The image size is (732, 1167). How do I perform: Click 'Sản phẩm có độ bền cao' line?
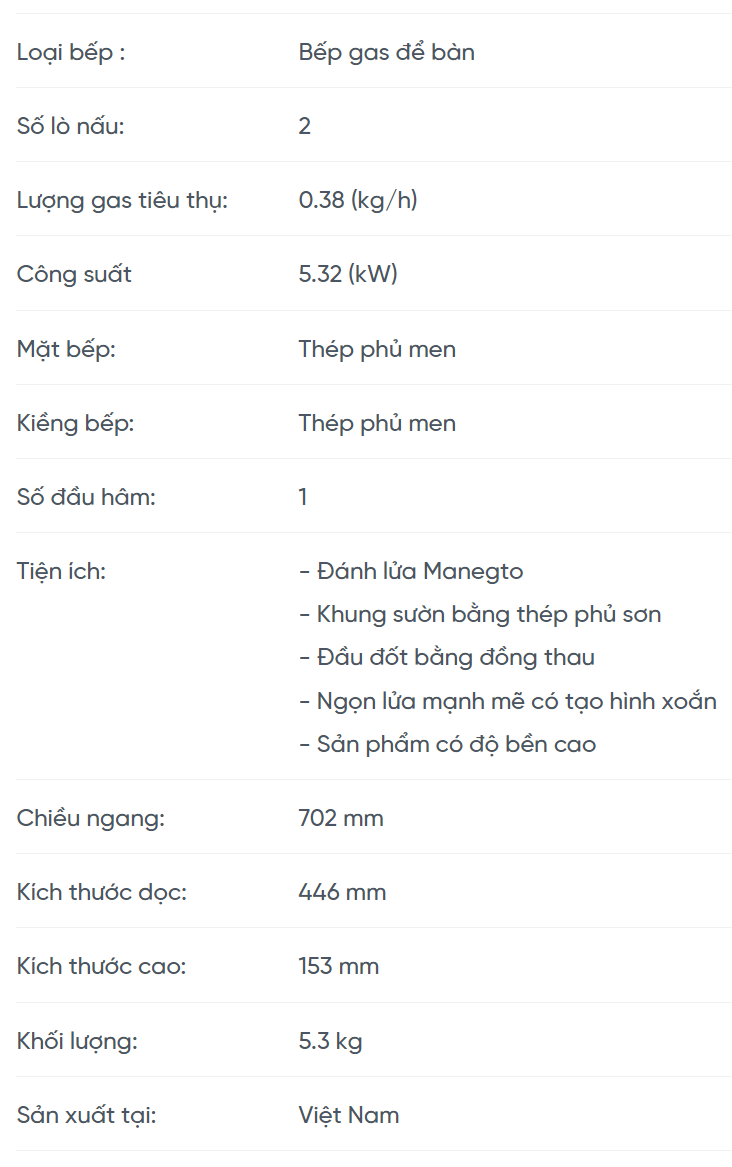point(448,744)
